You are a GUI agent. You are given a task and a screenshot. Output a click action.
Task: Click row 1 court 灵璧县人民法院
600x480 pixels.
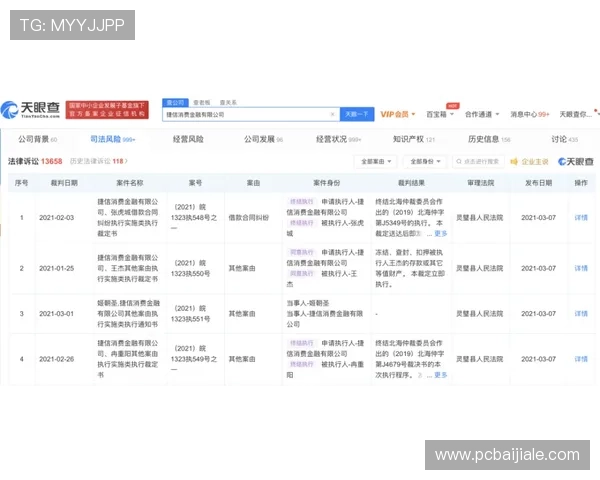coord(479,217)
